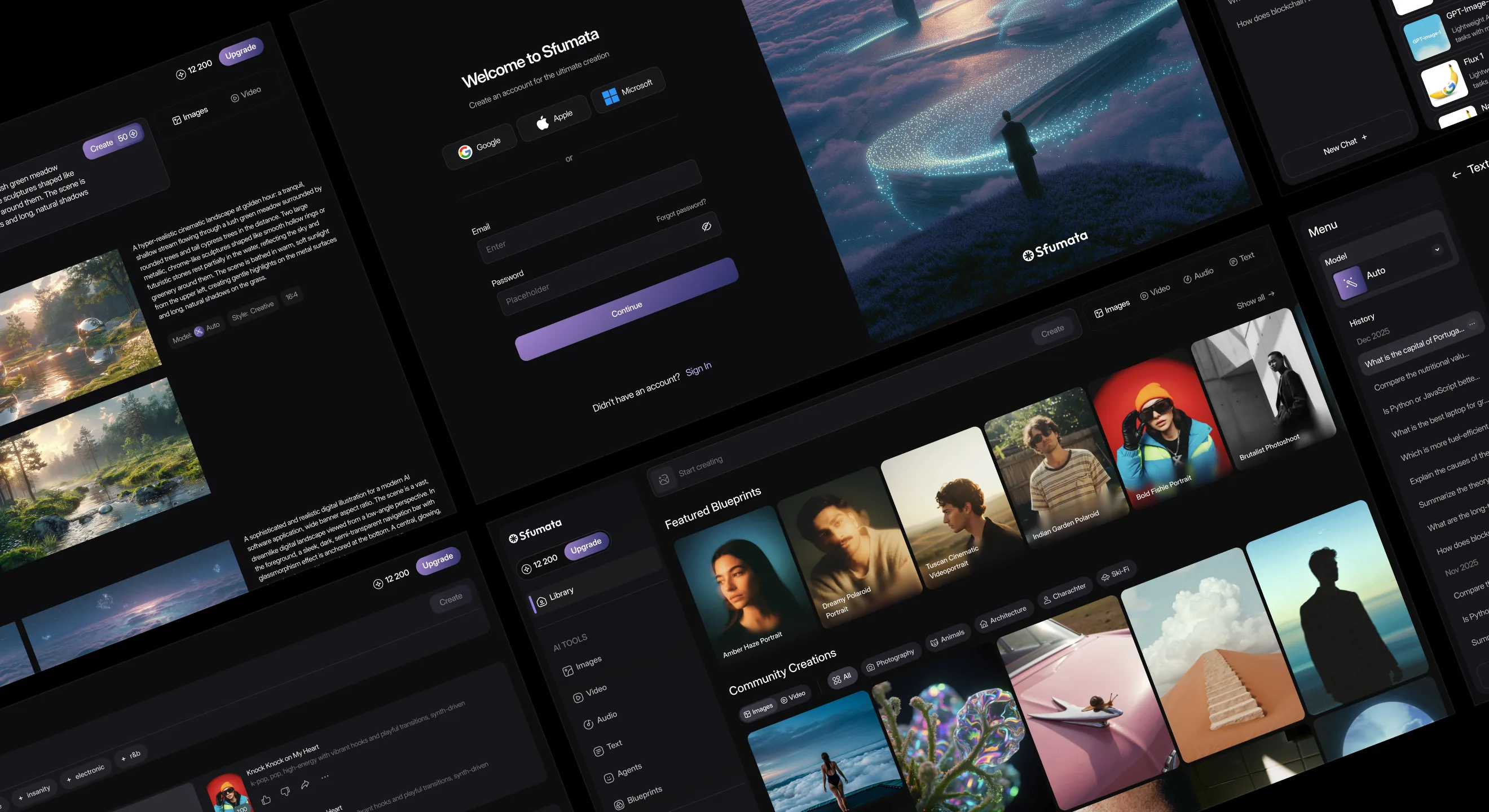Select Audio tab above Featured Blueprints
The height and width of the screenshot is (812, 1489).
click(x=1199, y=275)
